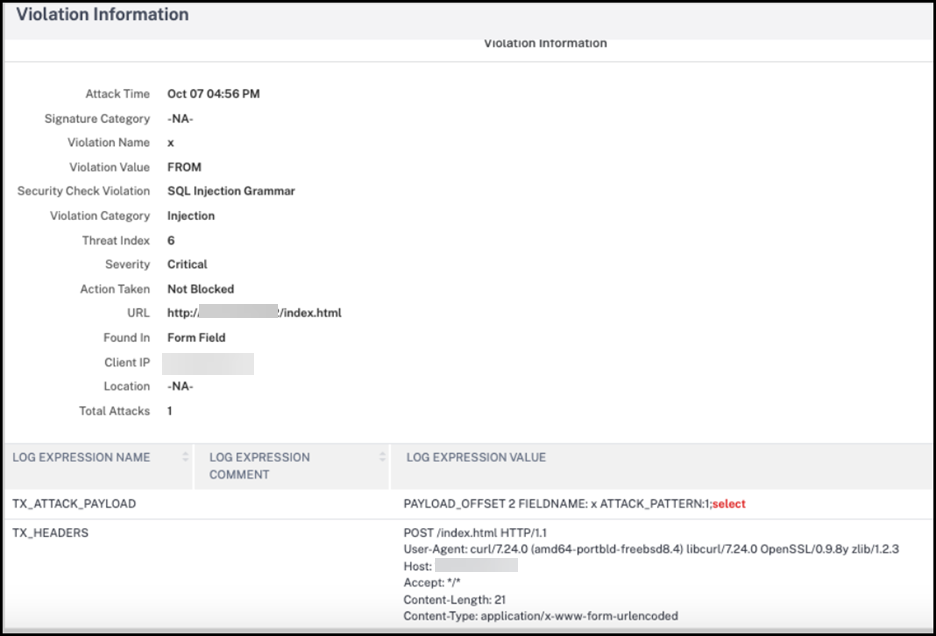Click the Accept: */* header line
The width and height of the screenshot is (936, 636).
pyautogui.click(x=432, y=583)
